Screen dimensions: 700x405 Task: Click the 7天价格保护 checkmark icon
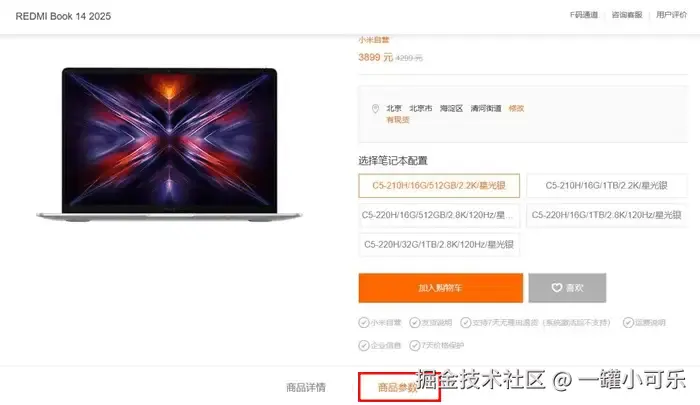click(x=415, y=345)
